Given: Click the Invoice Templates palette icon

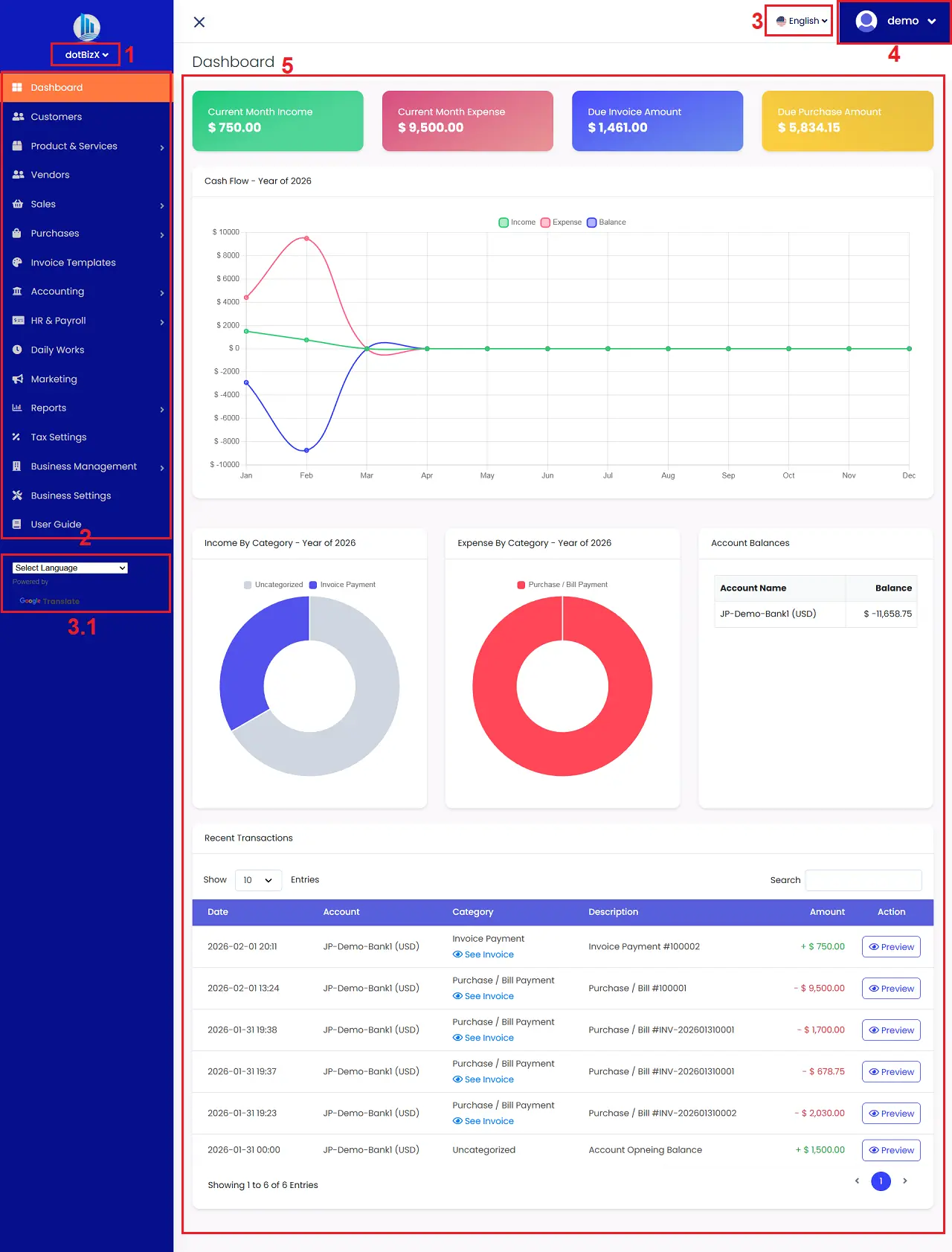Looking at the screenshot, I should point(18,263).
